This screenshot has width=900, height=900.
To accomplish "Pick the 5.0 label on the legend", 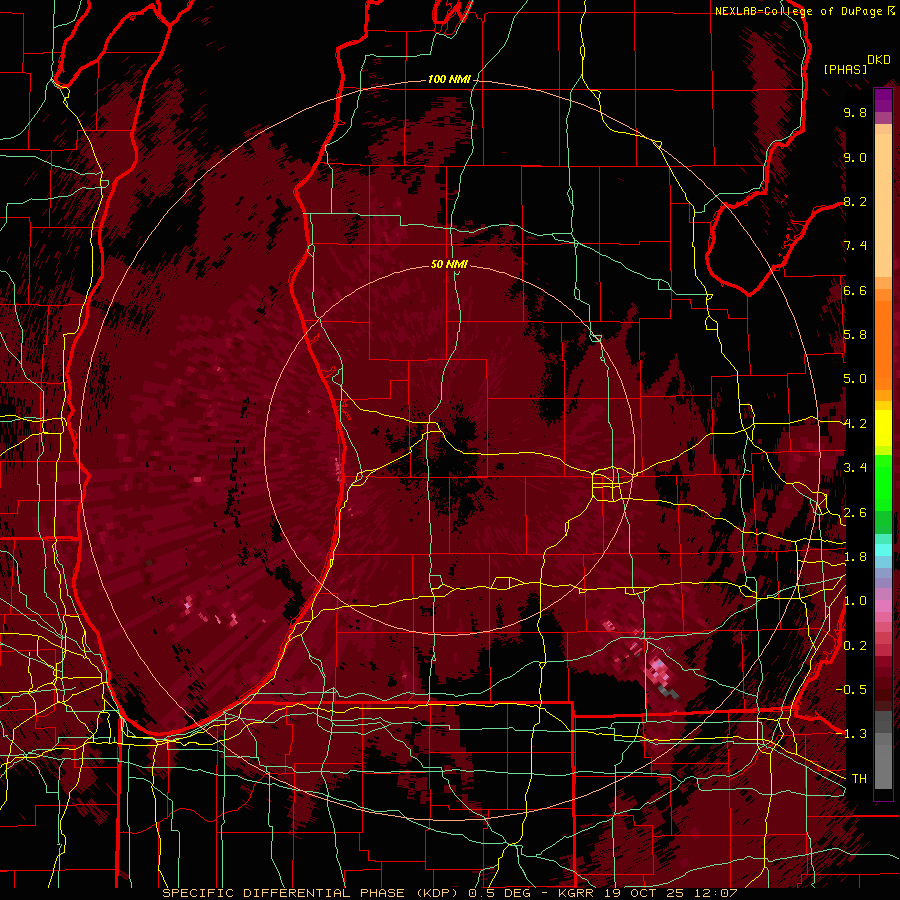I will (x=855, y=379).
